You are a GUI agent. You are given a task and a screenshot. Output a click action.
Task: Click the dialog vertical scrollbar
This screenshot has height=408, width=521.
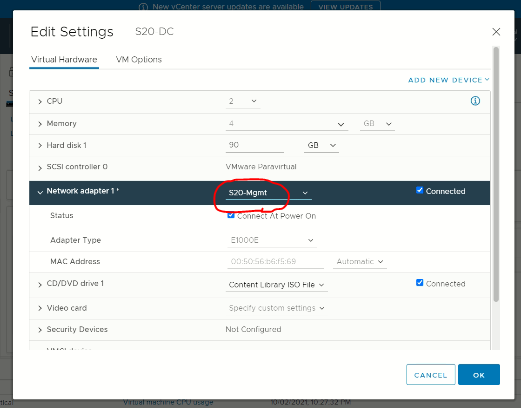496,174
